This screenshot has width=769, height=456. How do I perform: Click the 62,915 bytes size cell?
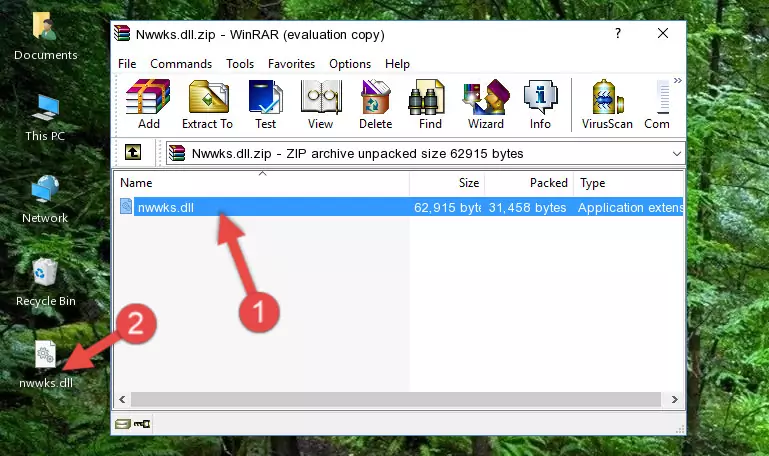(x=447, y=207)
